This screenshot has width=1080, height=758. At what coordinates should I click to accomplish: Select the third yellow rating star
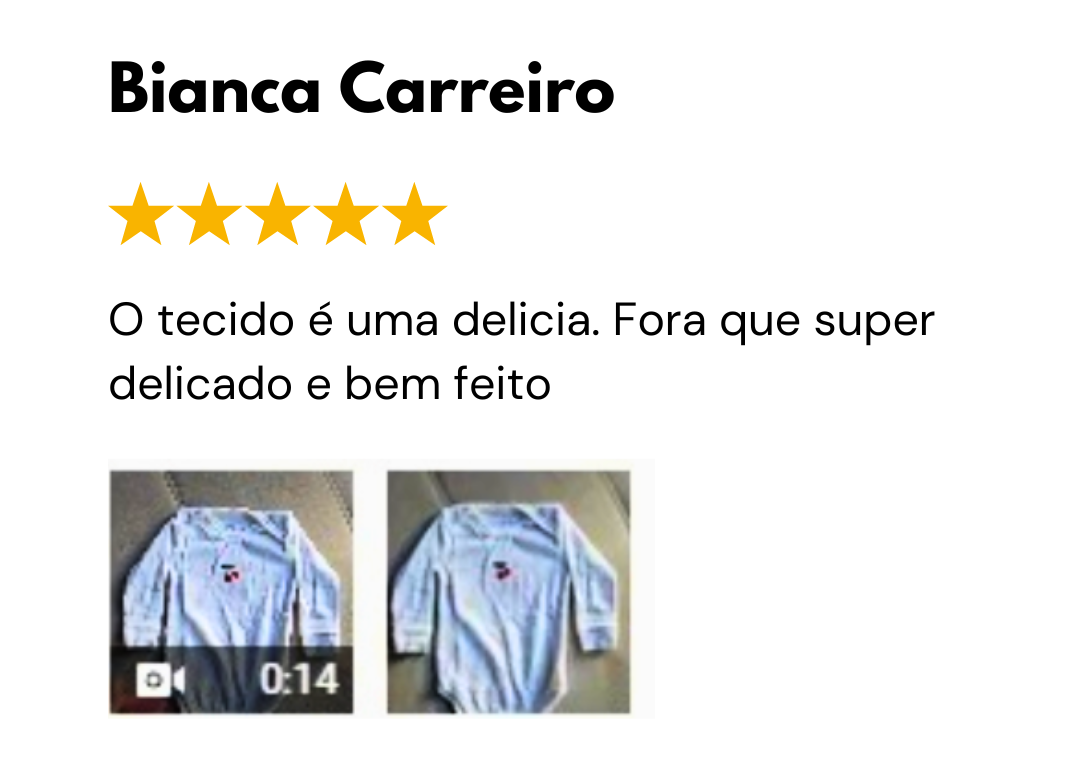point(278,215)
